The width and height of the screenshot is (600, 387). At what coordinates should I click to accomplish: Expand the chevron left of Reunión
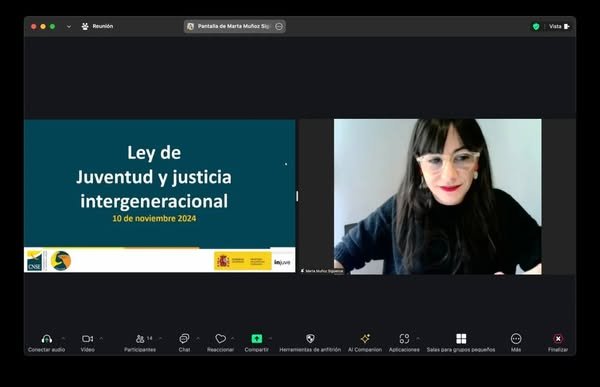pos(69,27)
